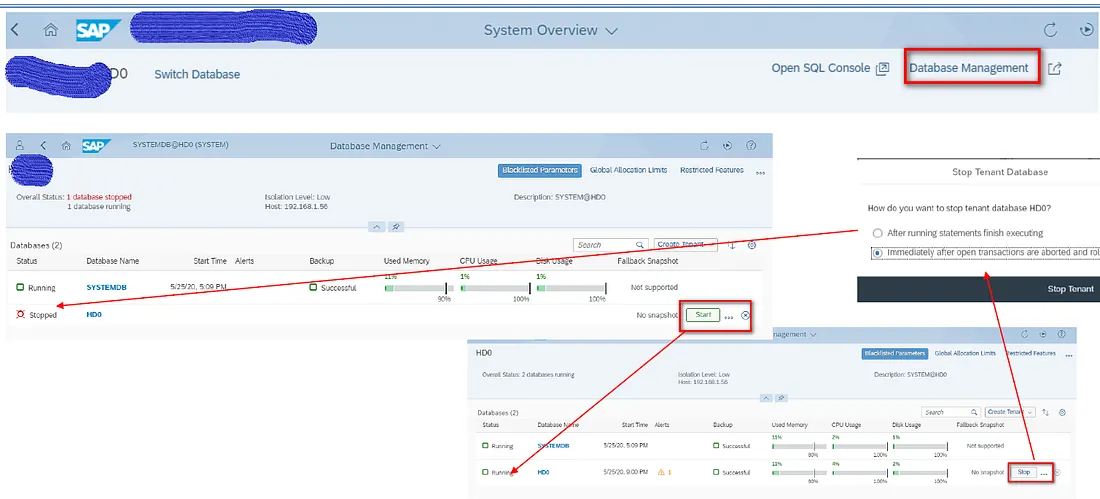This screenshot has width=1100, height=499.
Task: Open table settings gear in two-databases-running panel
Action: pyautogui.click(x=1062, y=413)
